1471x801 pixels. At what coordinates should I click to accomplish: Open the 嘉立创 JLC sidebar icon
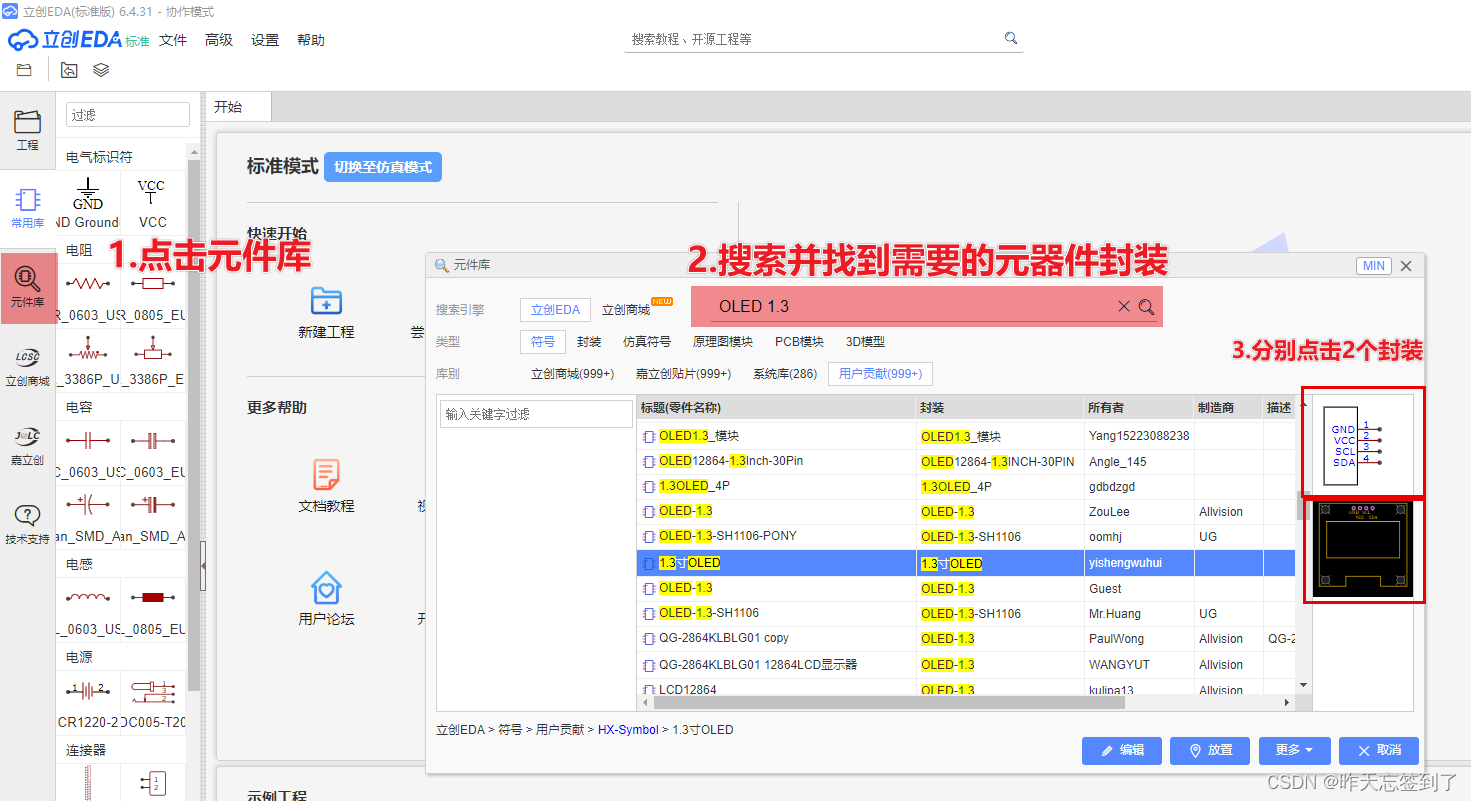(x=27, y=444)
